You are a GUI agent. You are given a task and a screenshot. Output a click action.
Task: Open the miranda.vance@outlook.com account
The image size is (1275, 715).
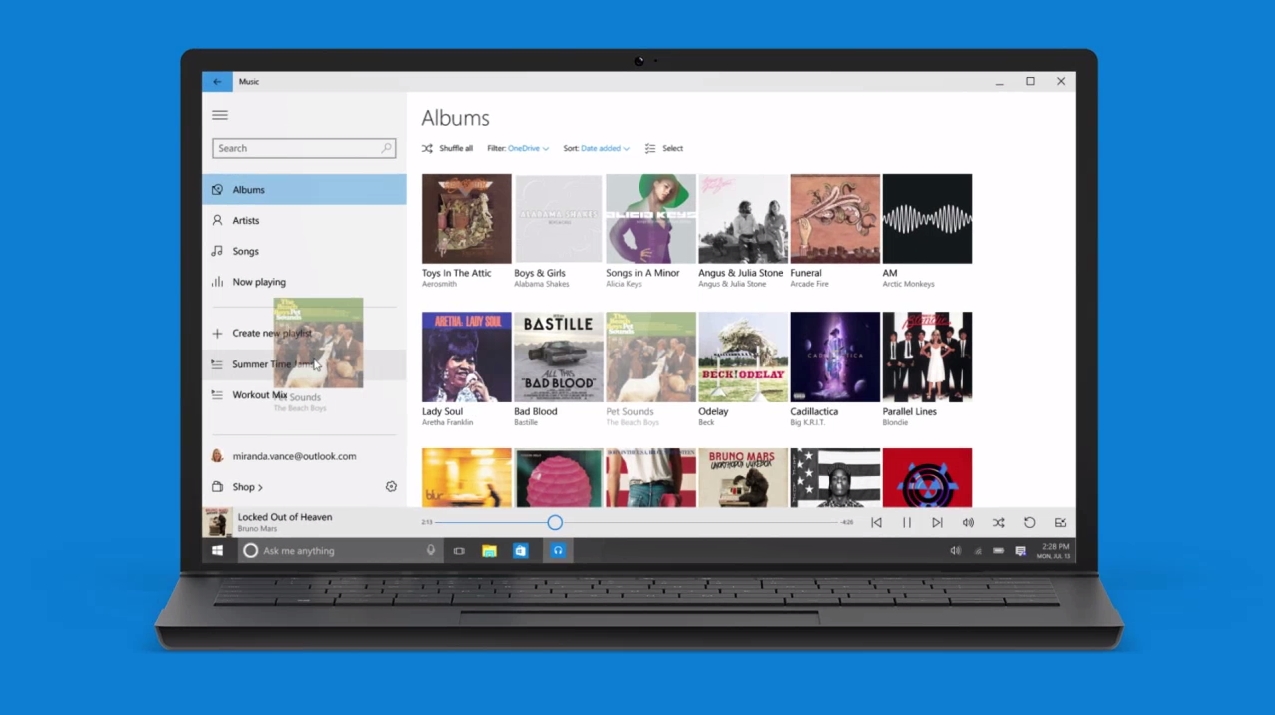click(294, 456)
